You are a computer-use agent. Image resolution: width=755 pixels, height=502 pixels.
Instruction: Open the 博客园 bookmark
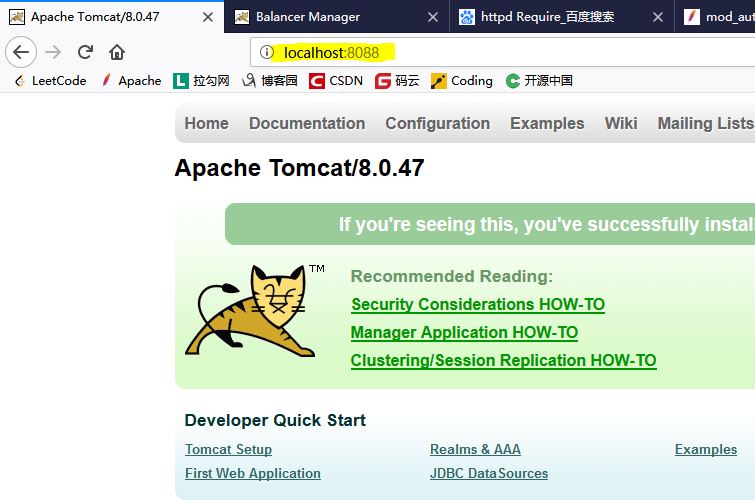pos(270,81)
